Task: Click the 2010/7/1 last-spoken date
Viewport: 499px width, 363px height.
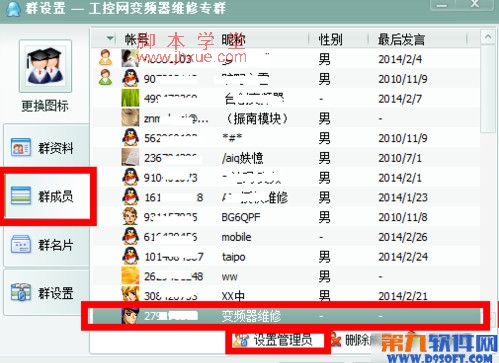Action: [x=400, y=158]
